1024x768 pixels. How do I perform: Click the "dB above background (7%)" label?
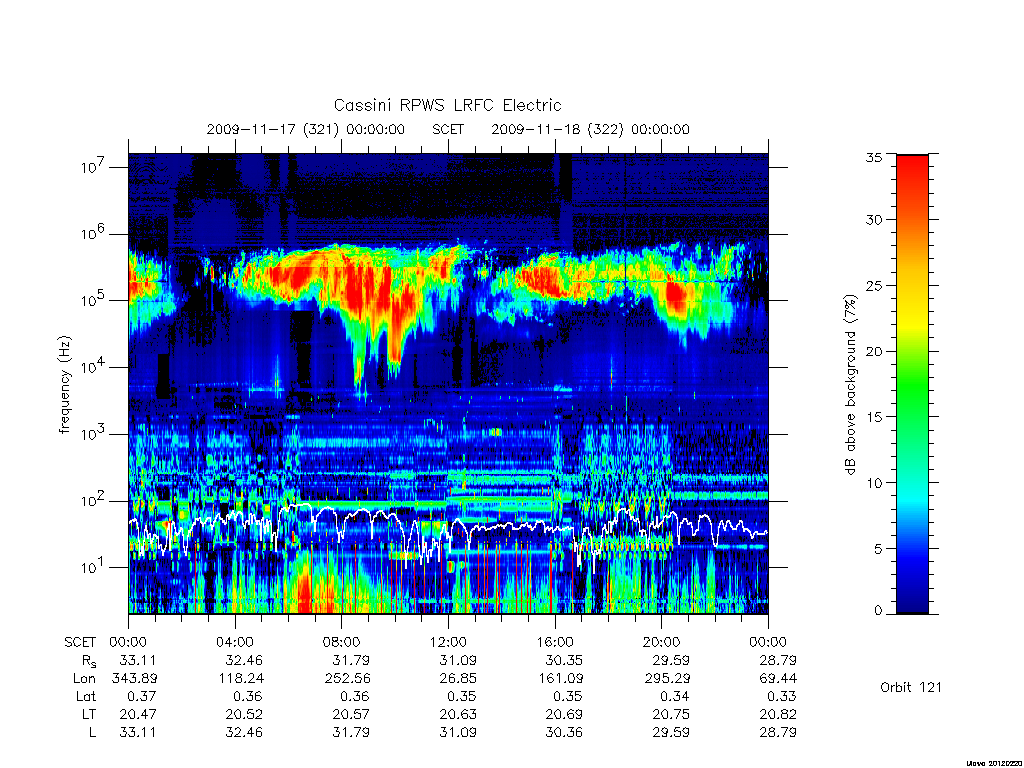tap(850, 385)
